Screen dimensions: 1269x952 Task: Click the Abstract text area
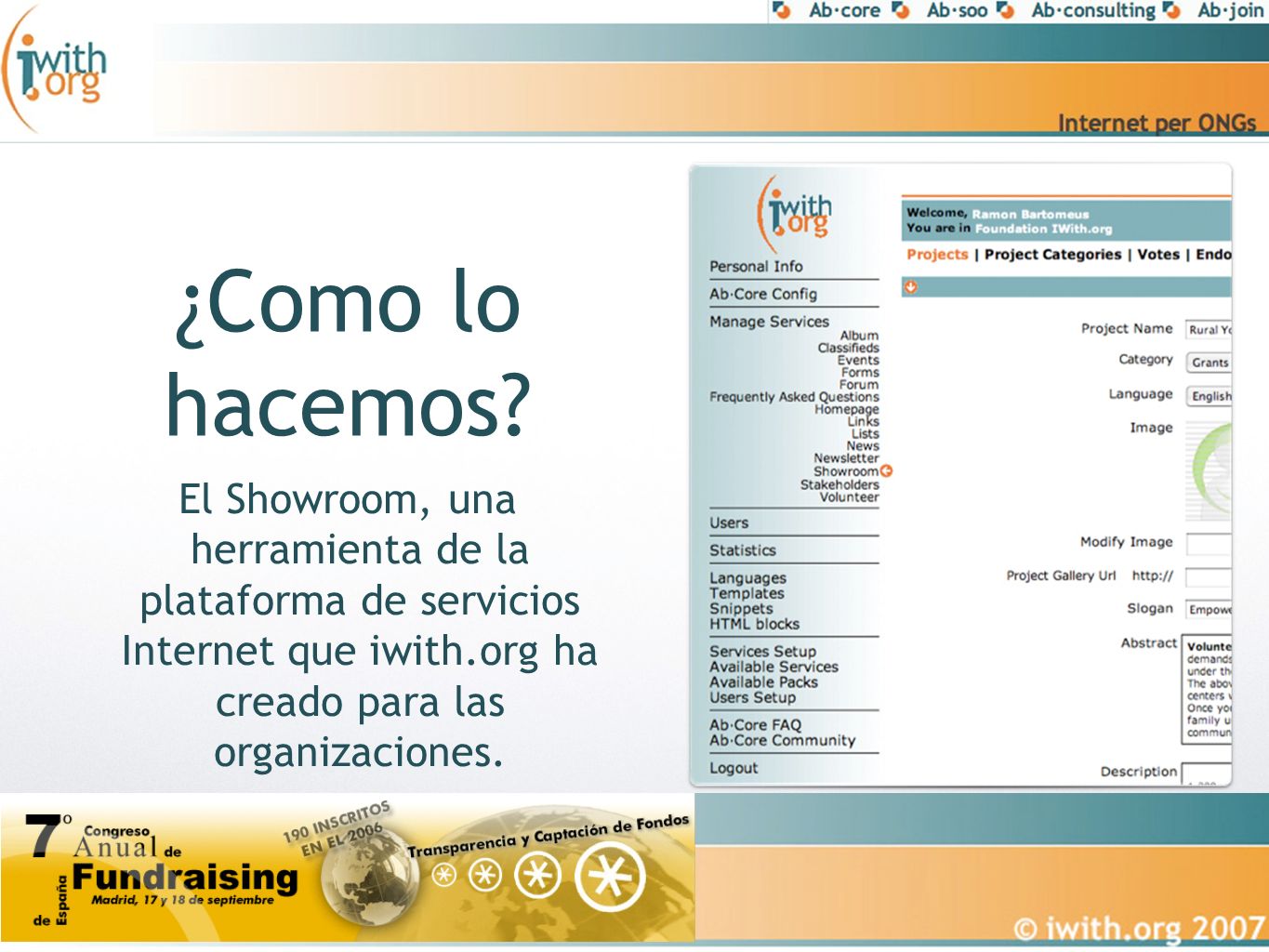click(1207, 690)
